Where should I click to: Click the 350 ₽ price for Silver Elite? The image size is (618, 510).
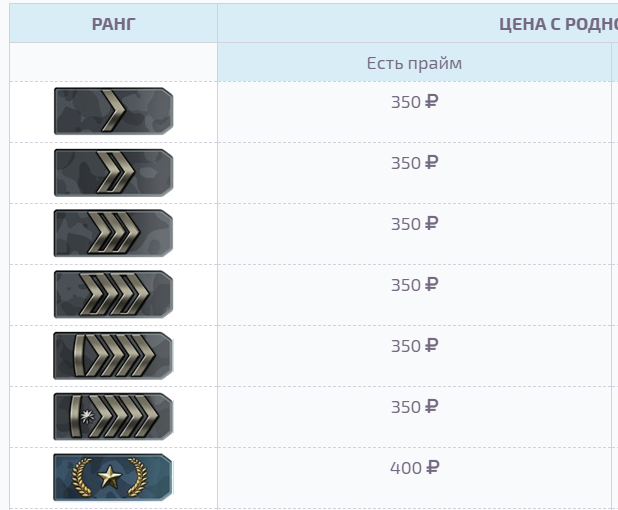coord(414,346)
